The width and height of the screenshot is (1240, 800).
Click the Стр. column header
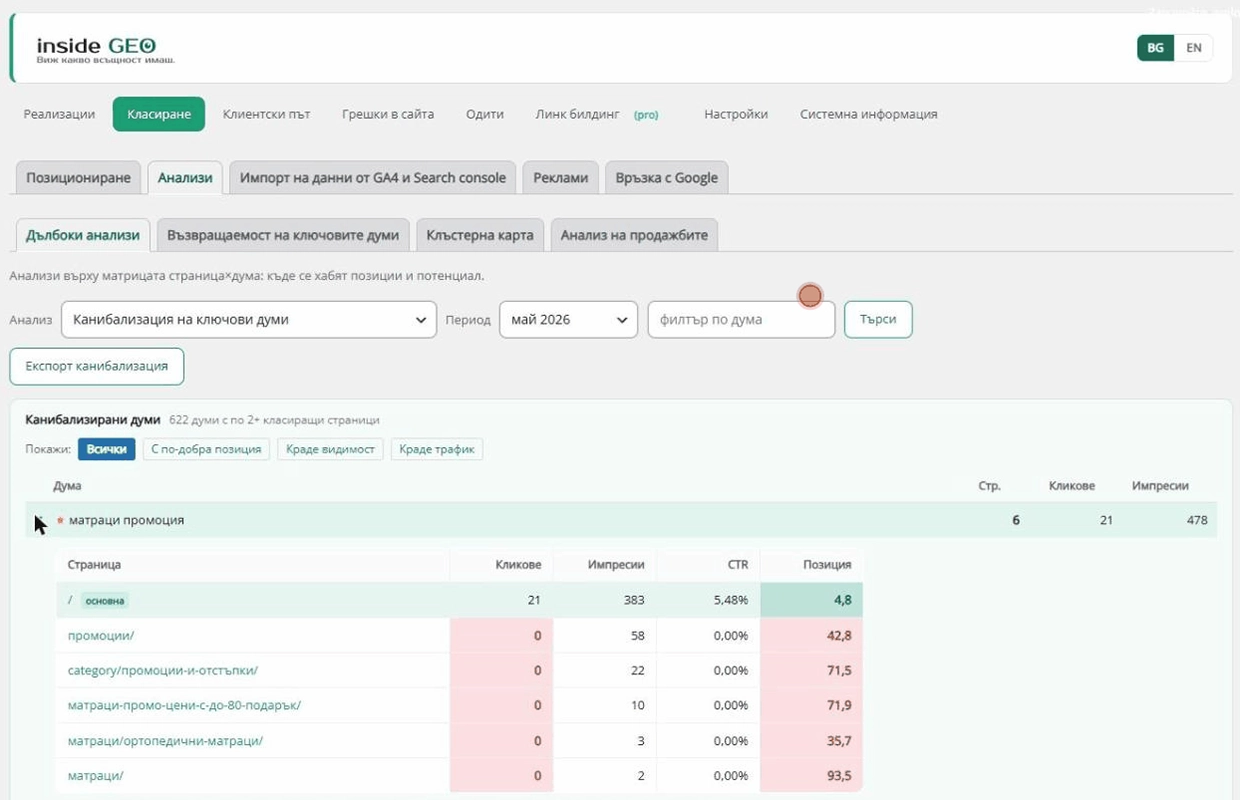point(989,486)
